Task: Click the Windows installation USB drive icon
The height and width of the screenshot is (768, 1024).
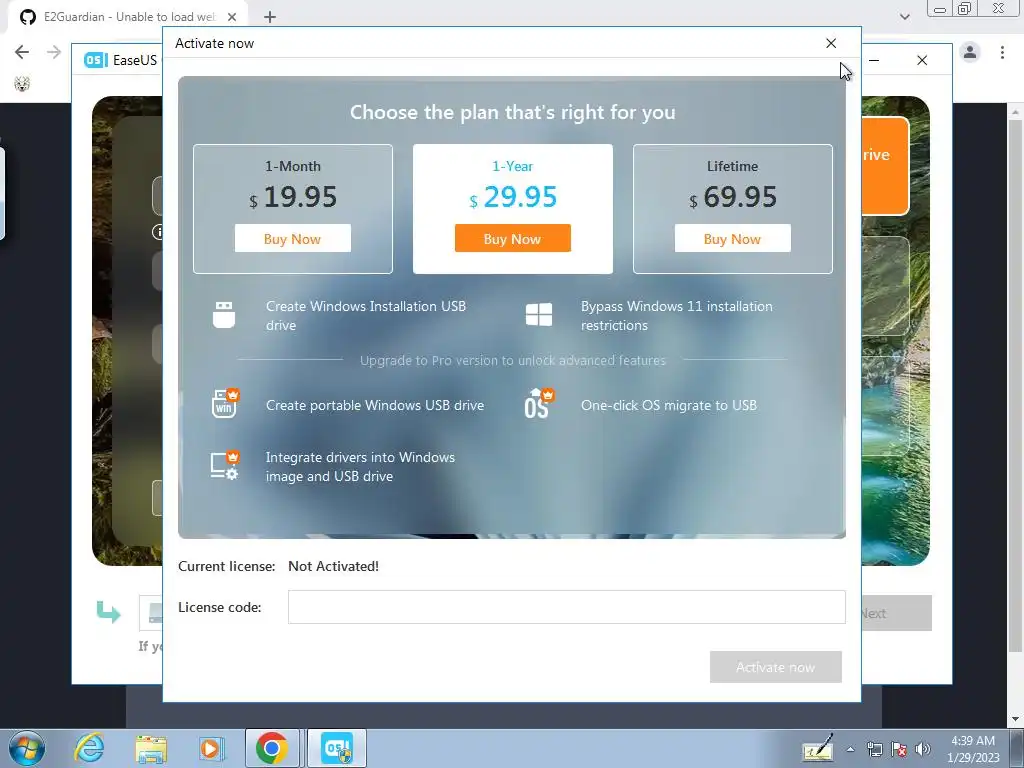Action: click(x=224, y=315)
